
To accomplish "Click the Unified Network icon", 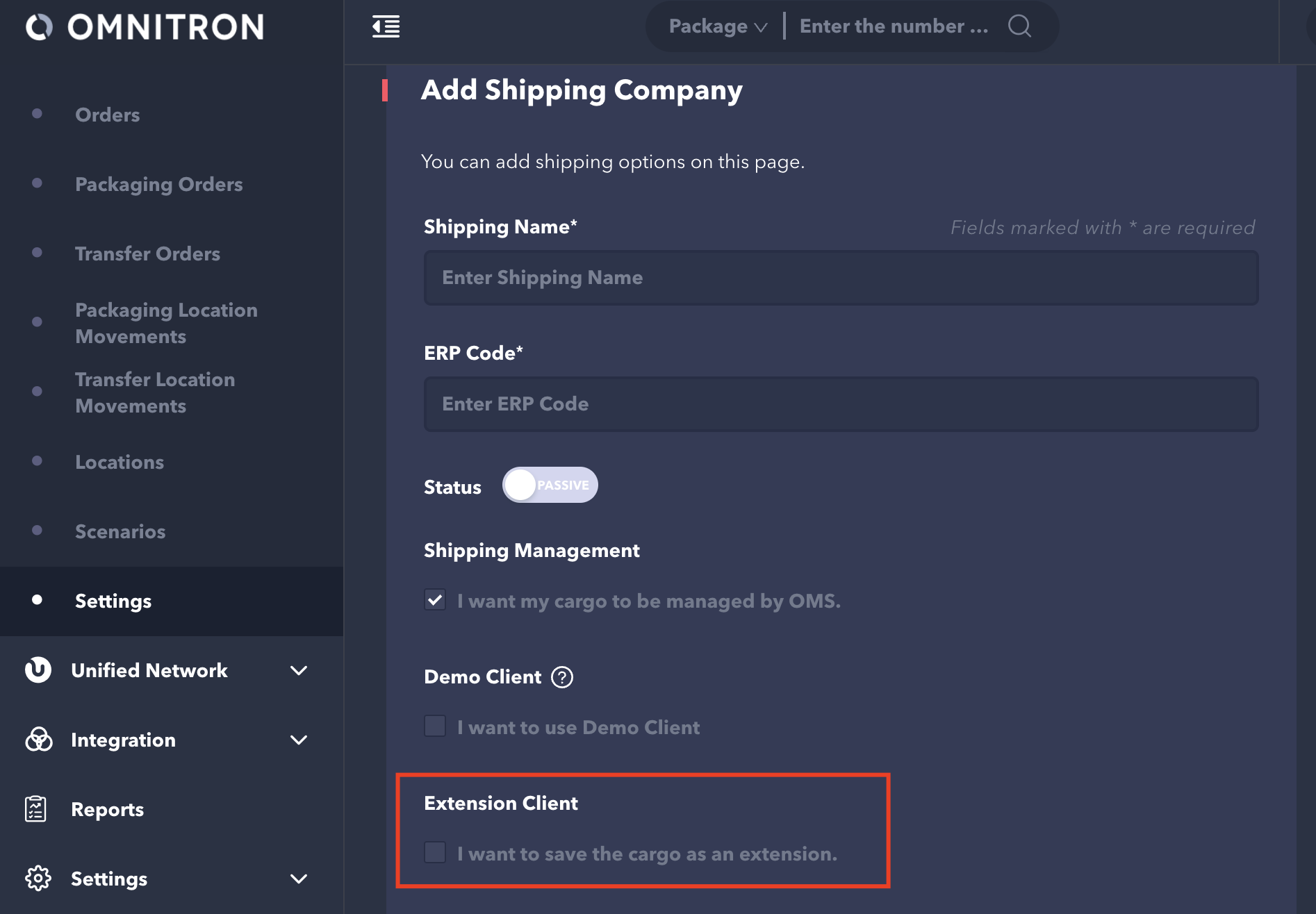I will (38, 670).
